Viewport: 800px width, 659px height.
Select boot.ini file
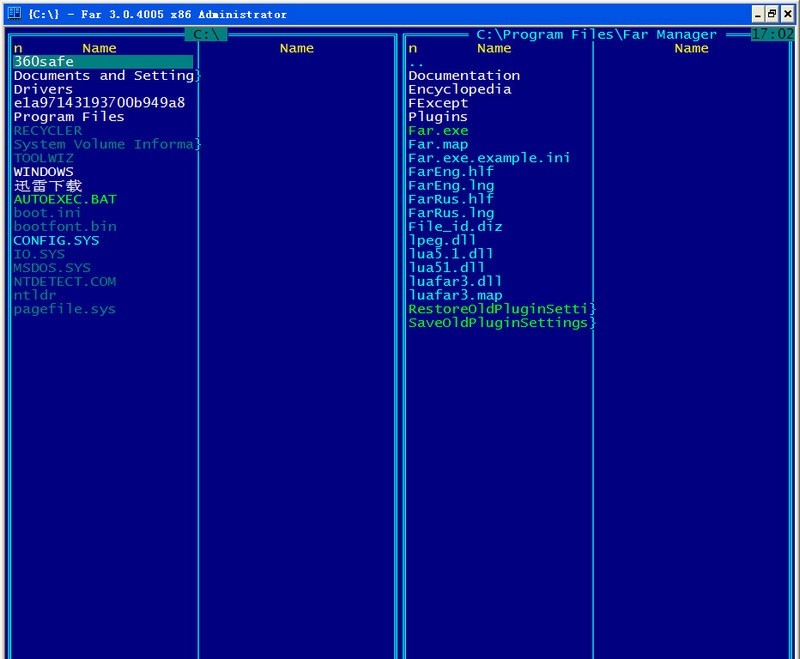[47, 213]
